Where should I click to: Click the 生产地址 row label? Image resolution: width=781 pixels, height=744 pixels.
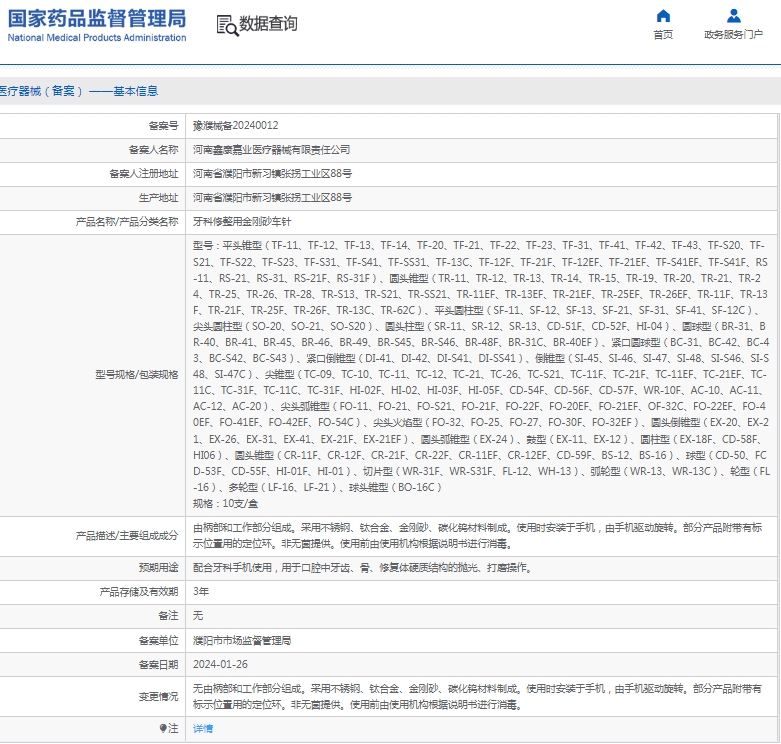point(158,198)
